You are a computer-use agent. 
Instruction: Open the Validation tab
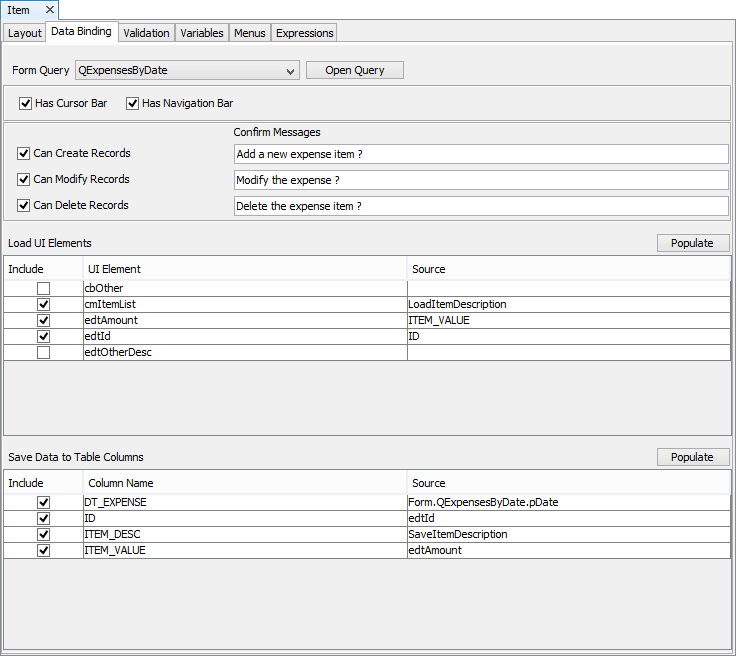(147, 33)
